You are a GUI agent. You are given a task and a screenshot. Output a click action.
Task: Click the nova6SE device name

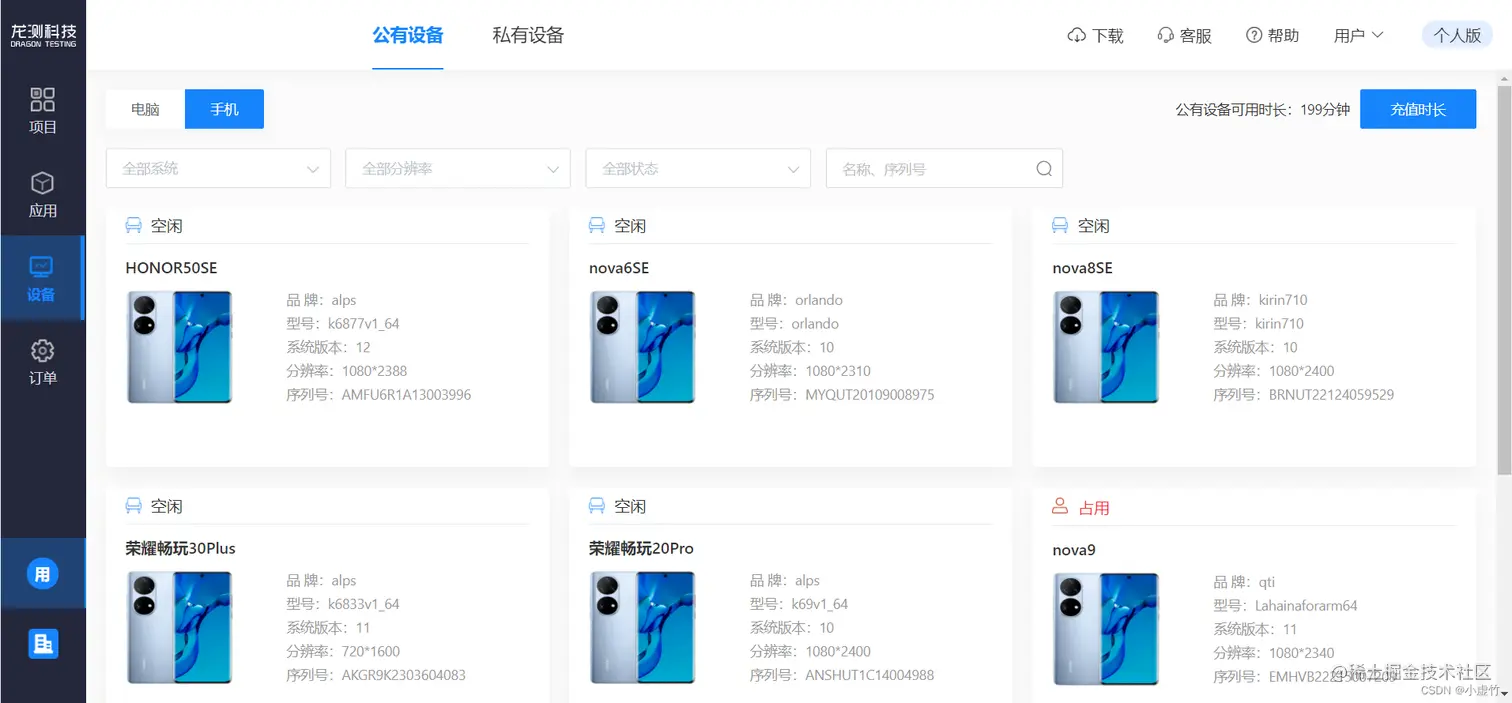pyautogui.click(x=619, y=268)
